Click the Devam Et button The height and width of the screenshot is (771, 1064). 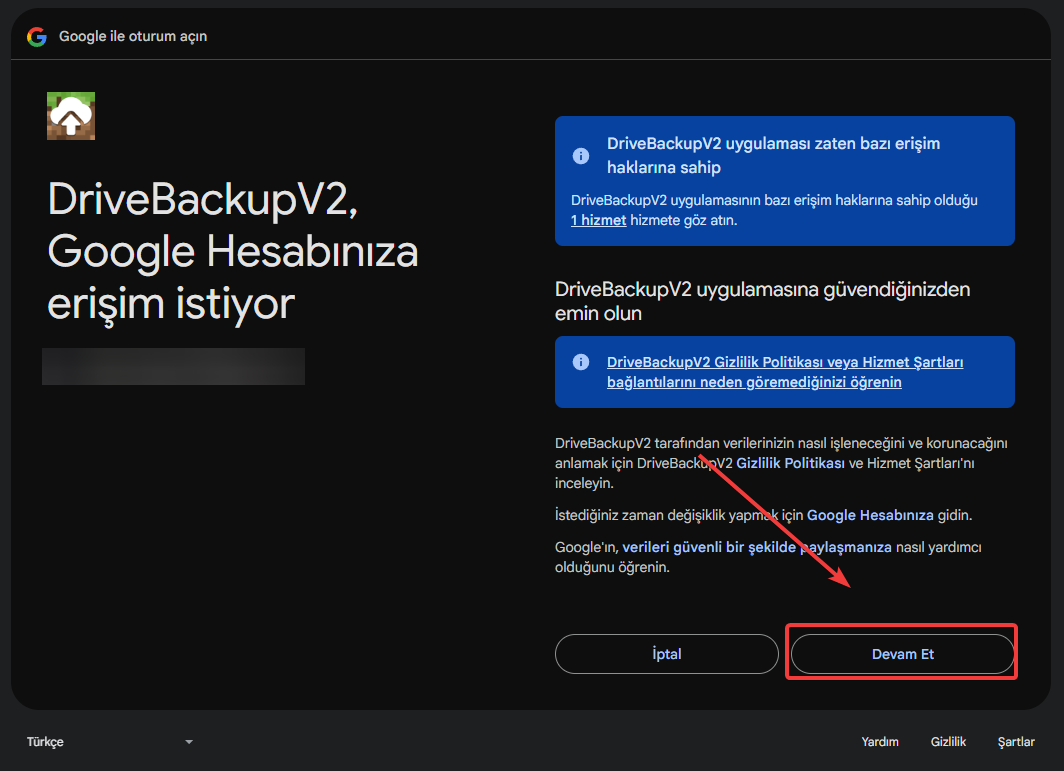902,654
